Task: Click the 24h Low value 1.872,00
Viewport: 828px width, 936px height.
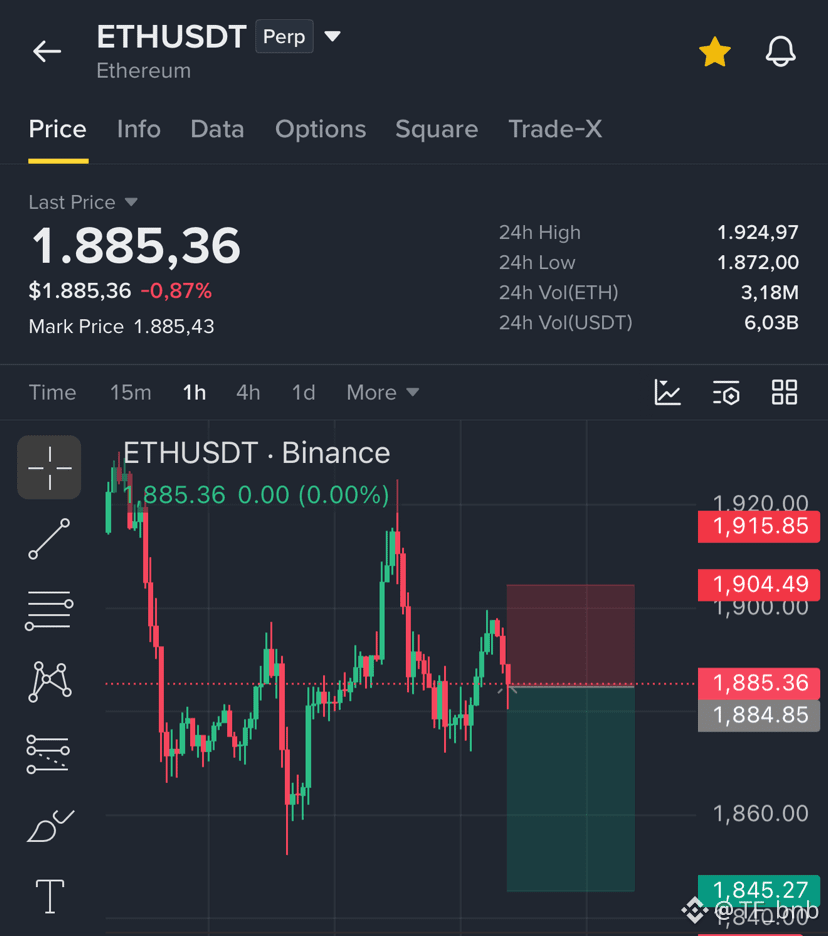Action: tap(758, 263)
